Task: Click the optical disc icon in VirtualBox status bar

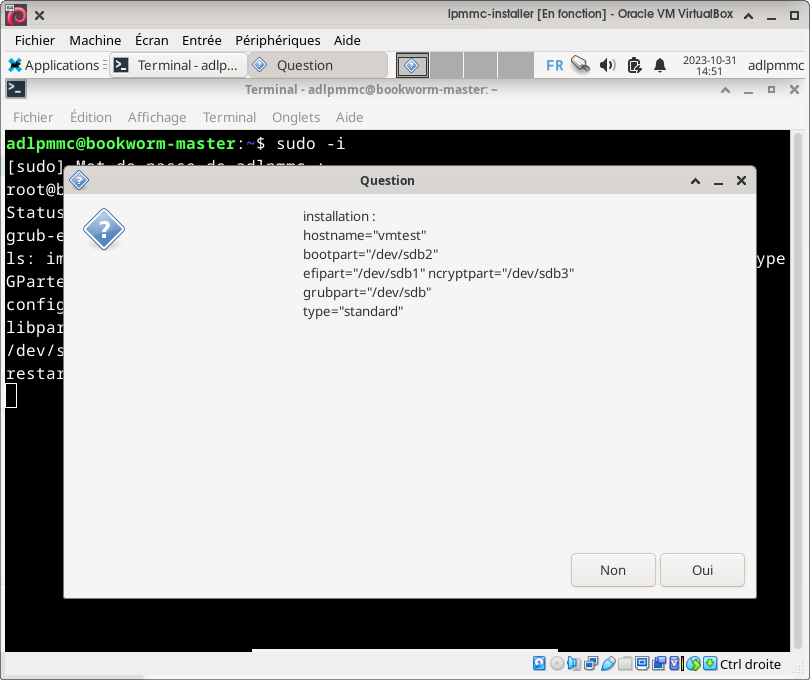Action: coord(557,663)
